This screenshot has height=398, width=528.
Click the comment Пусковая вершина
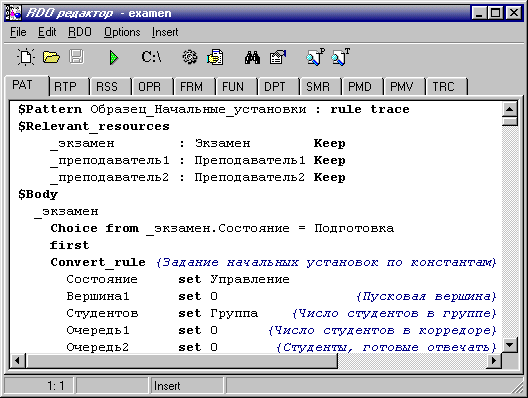pos(426,296)
